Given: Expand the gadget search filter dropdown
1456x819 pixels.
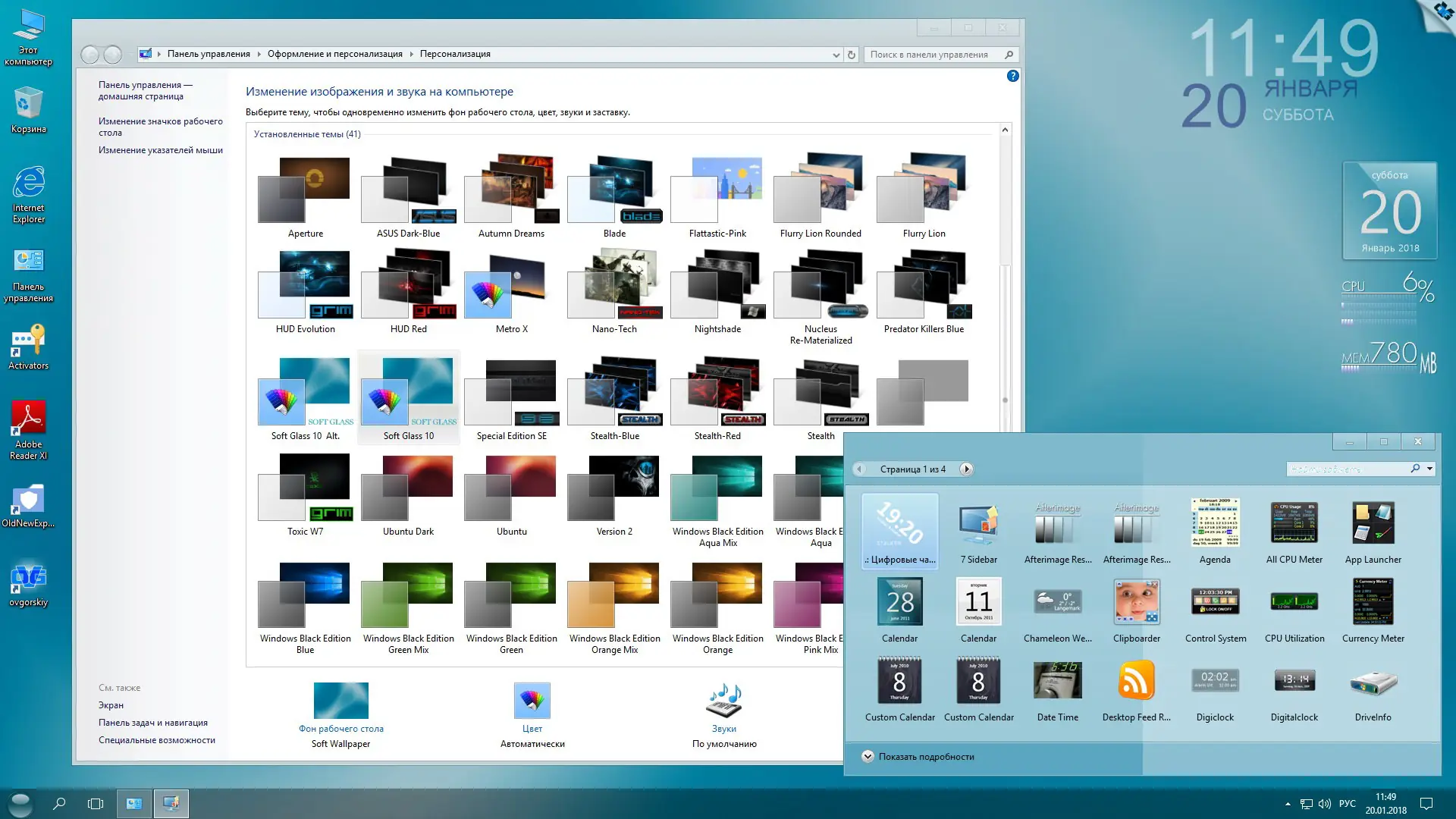Looking at the screenshot, I should (1429, 469).
